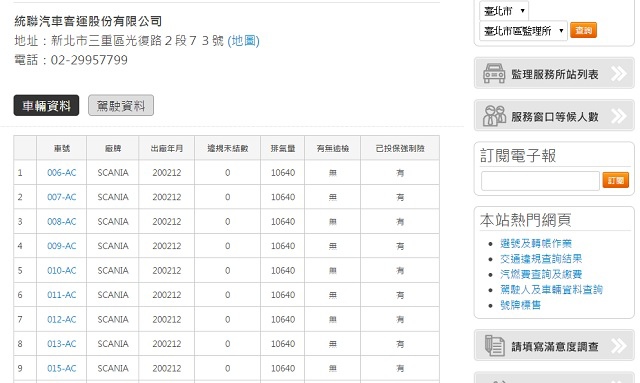
Task: Open the 地圖 link beside the address
Action: pos(243,40)
